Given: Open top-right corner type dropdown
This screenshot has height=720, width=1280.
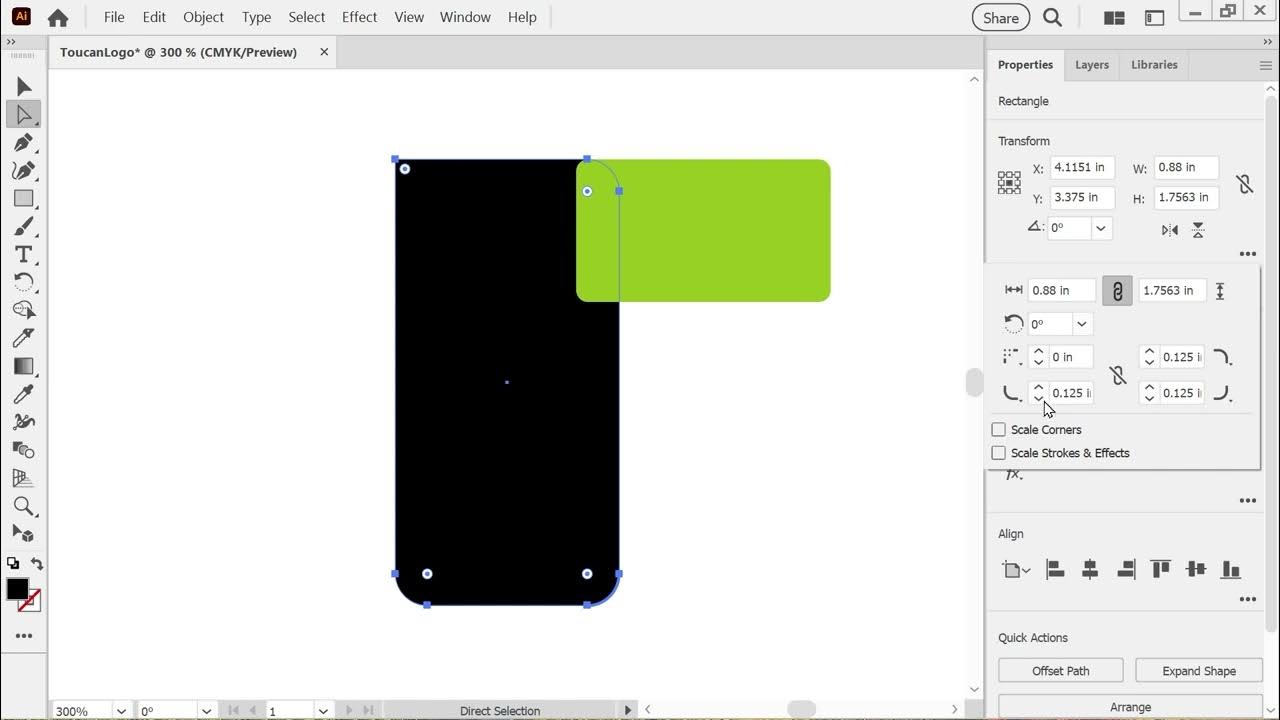Looking at the screenshot, I should [x=1222, y=357].
